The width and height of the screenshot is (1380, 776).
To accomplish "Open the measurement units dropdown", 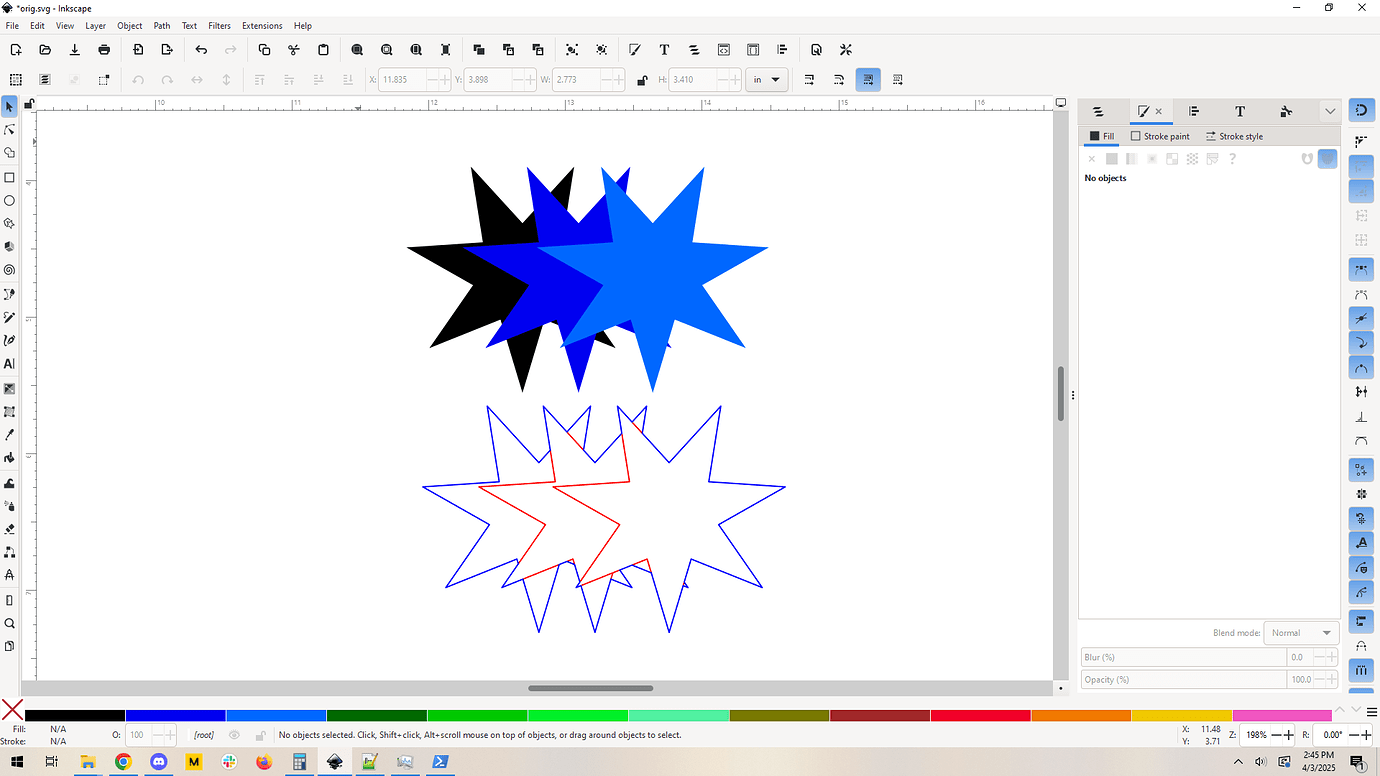I will [766, 79].
